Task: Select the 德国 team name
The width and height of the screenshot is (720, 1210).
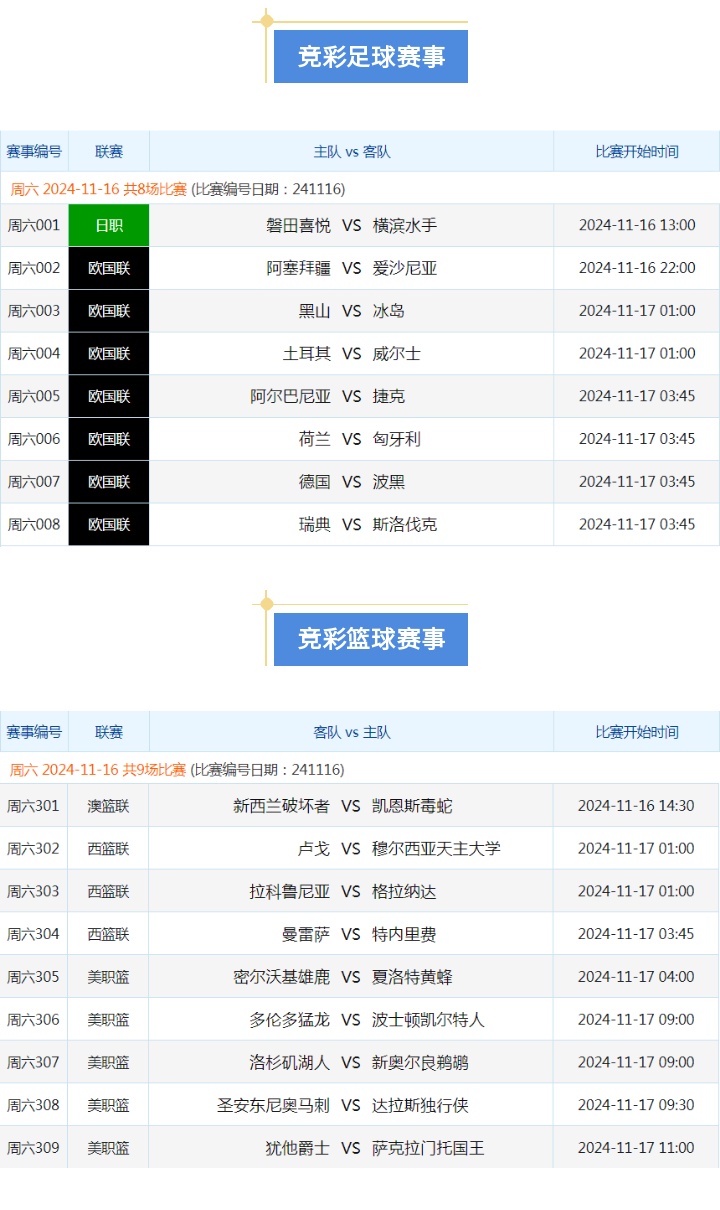Action: point(314,482)
